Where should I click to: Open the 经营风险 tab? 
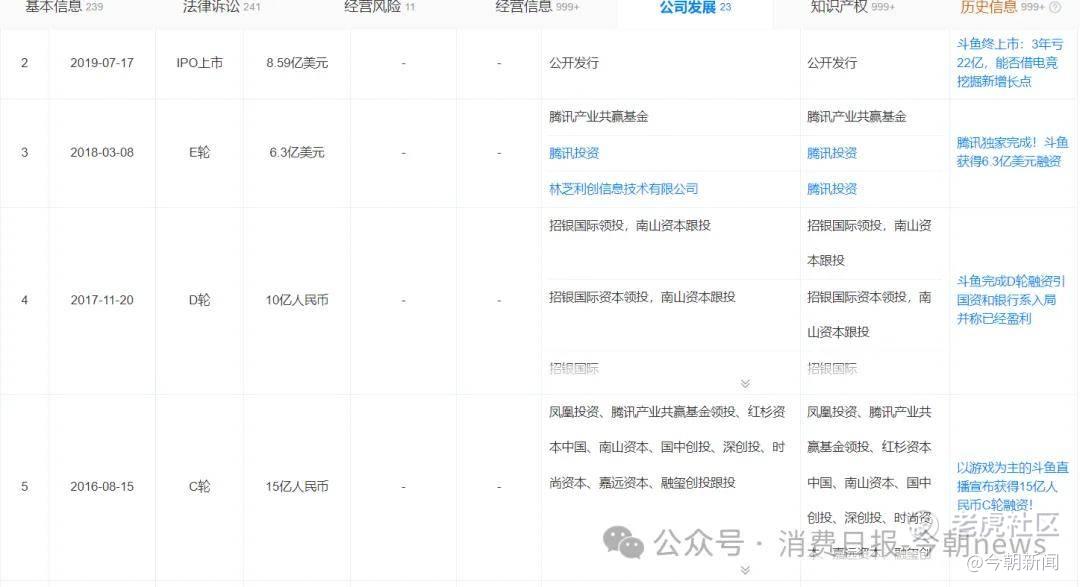pyautogui.click(x=380, y=7)
